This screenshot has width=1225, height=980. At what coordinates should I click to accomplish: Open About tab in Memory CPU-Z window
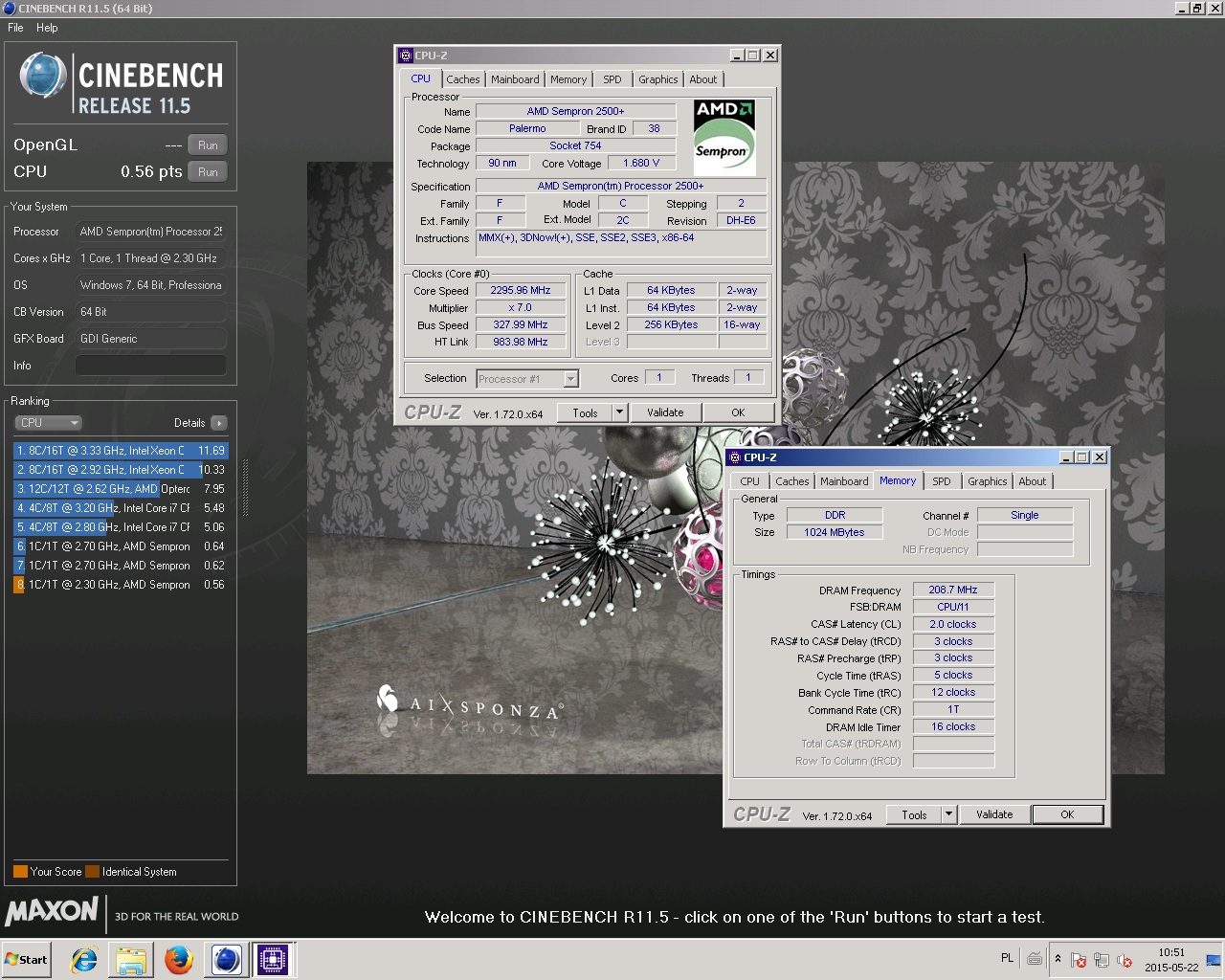1033,481
